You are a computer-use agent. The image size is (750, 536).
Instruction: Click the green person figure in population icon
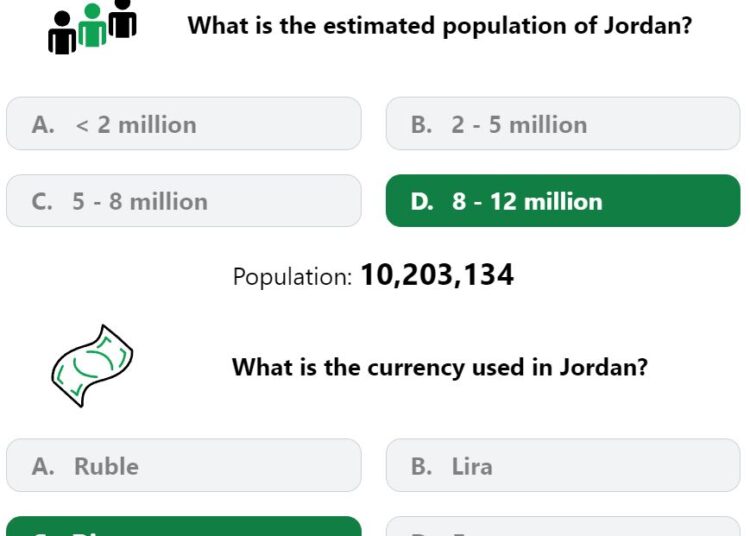[92, 25]
